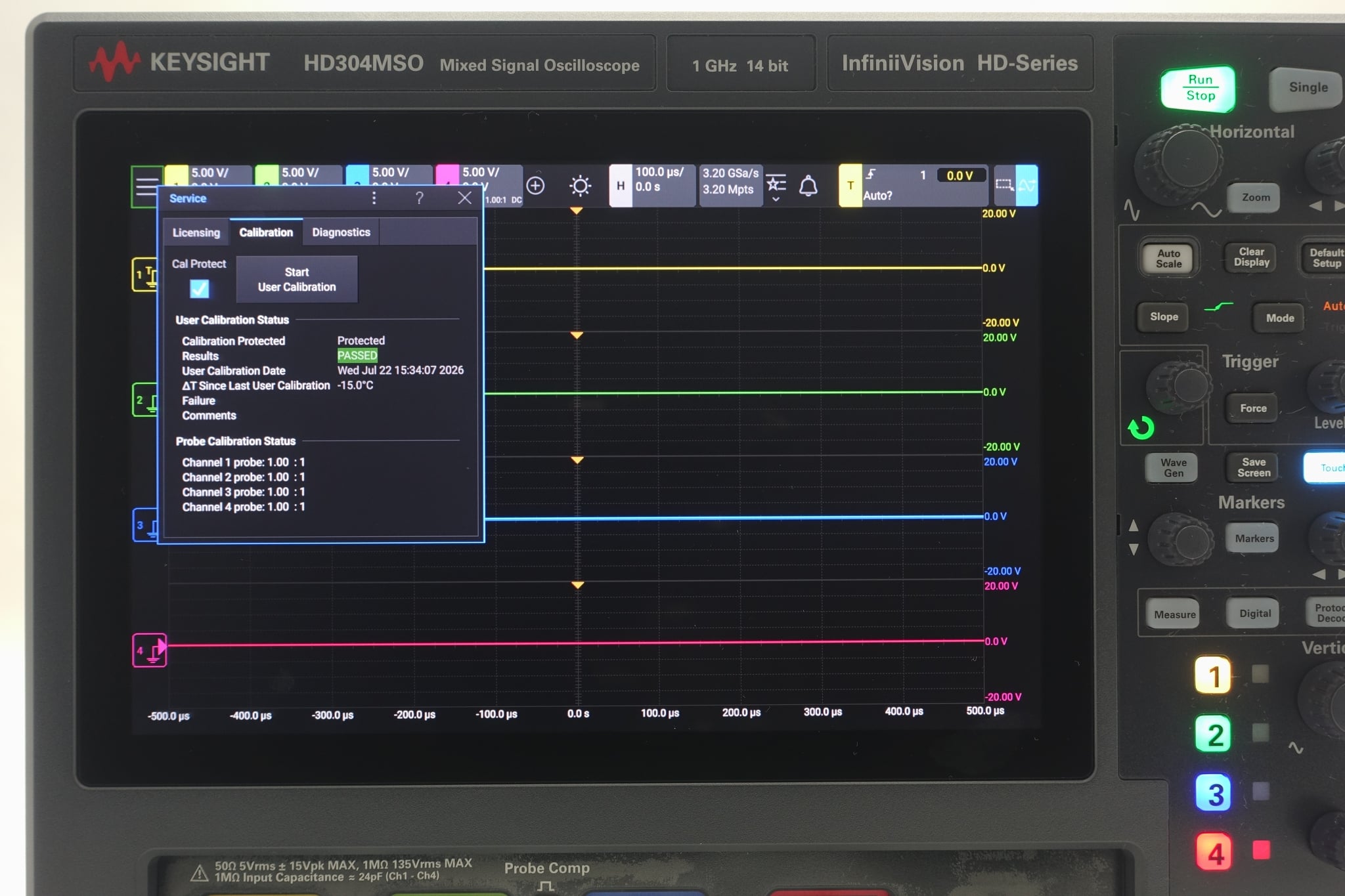Open notifications bell icon
This screenshot has width=1345, height=896.
tap(808, 186)
